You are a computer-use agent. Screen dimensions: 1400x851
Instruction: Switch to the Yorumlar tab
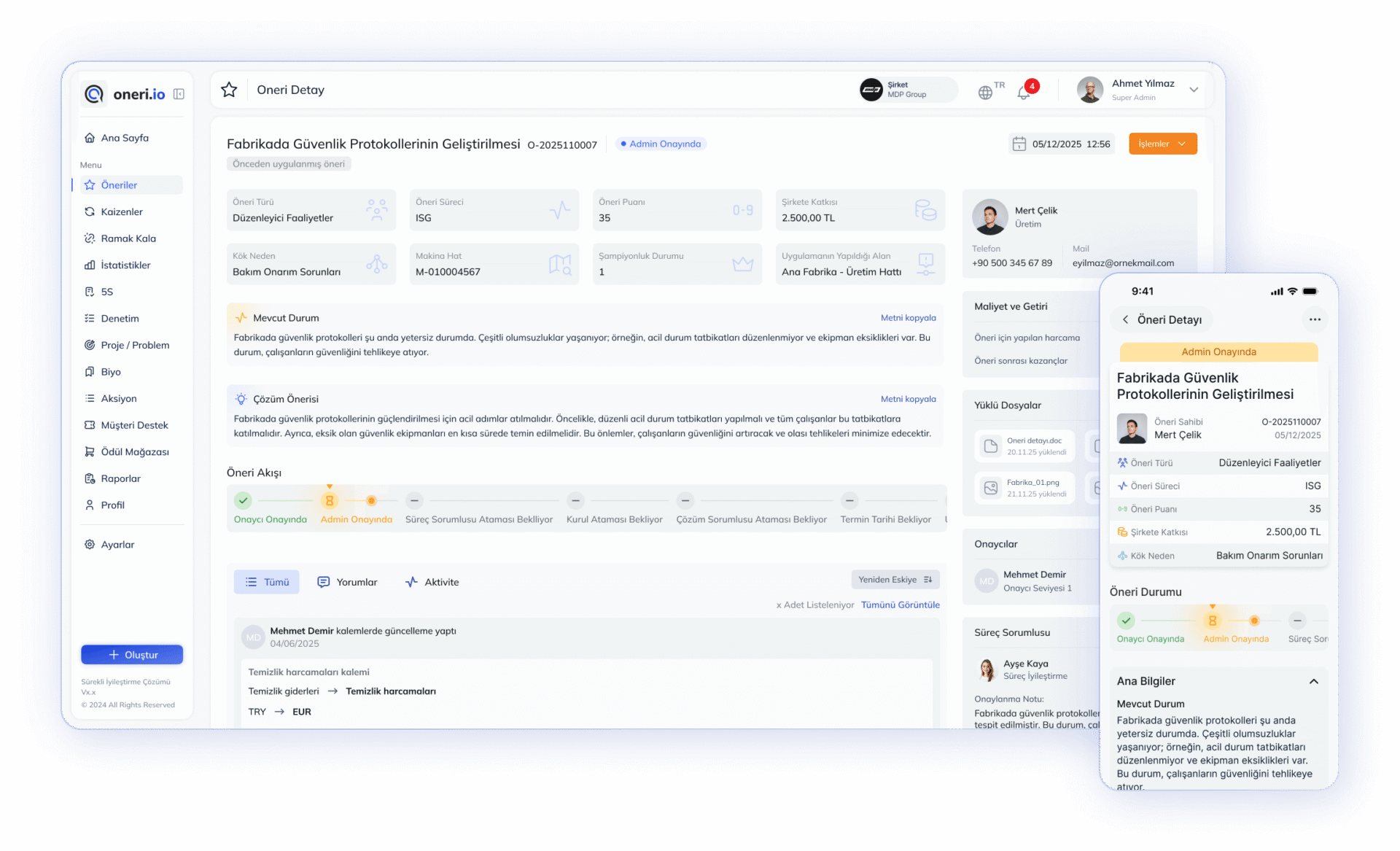(348, 582)
